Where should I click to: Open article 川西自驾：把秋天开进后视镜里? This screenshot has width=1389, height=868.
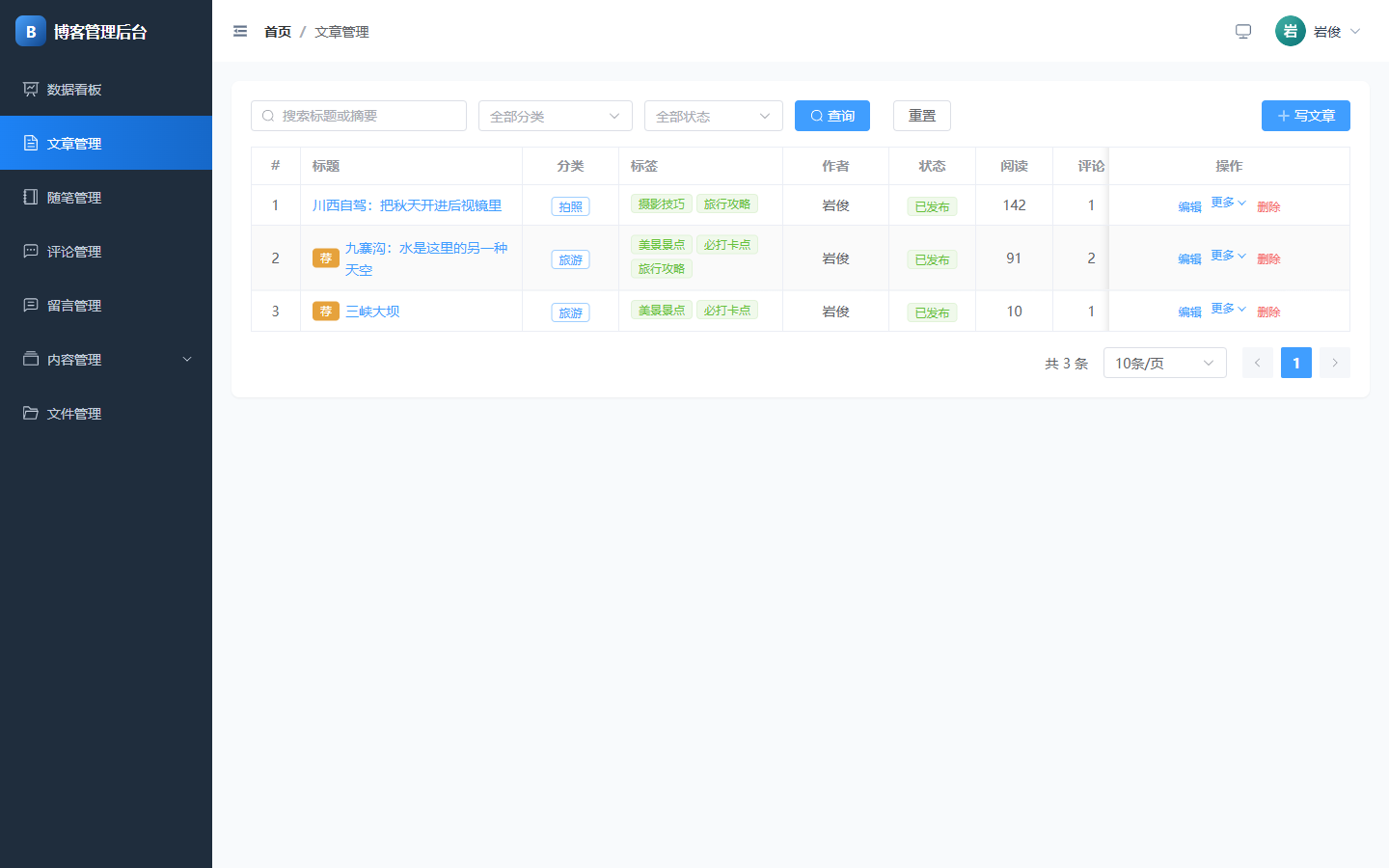(407, 205)
